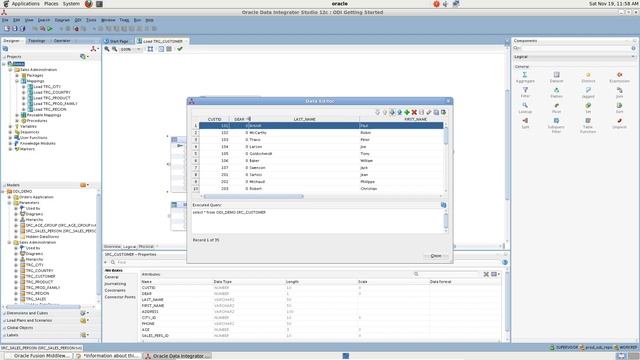Click the red X icon in Attributes toolbar

[486, 274]
